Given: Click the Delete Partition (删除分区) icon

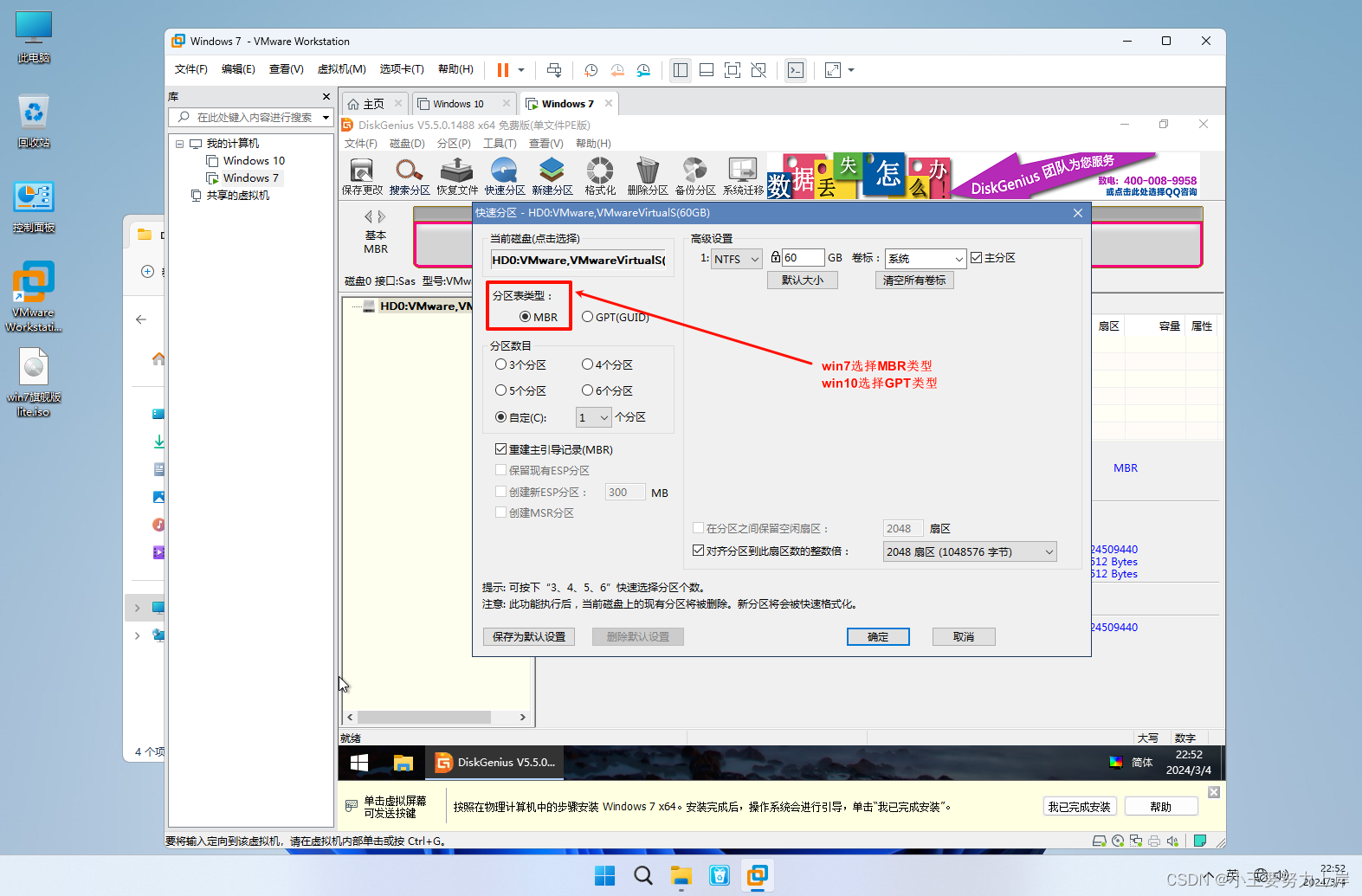Looking at the screenshot, I should pyautogui.click(x=648, y=177).
